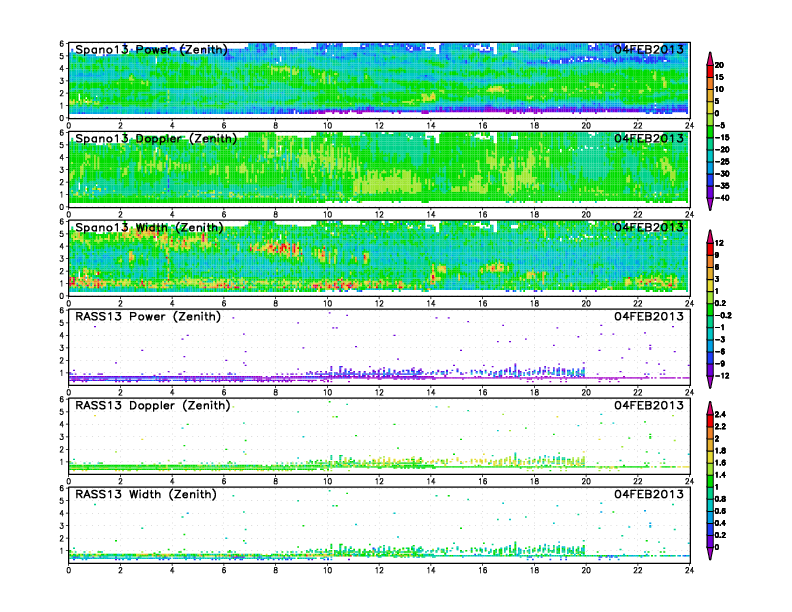
Task: Click height tick 4 on Spano13 Doppler y-axis
Action: tap(62, 158)
